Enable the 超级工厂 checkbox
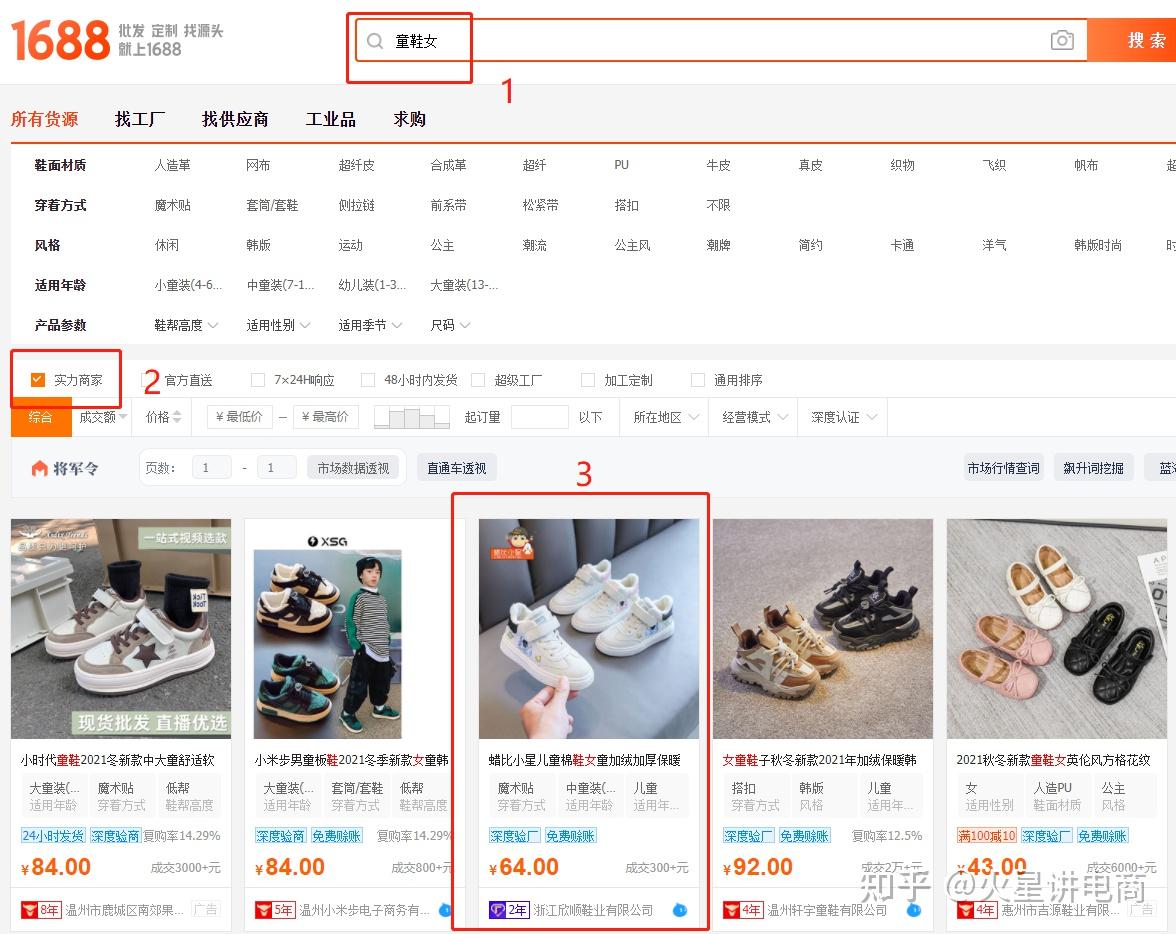The width and height of the screenshot is (1176, 934). (x=478, y=380)
